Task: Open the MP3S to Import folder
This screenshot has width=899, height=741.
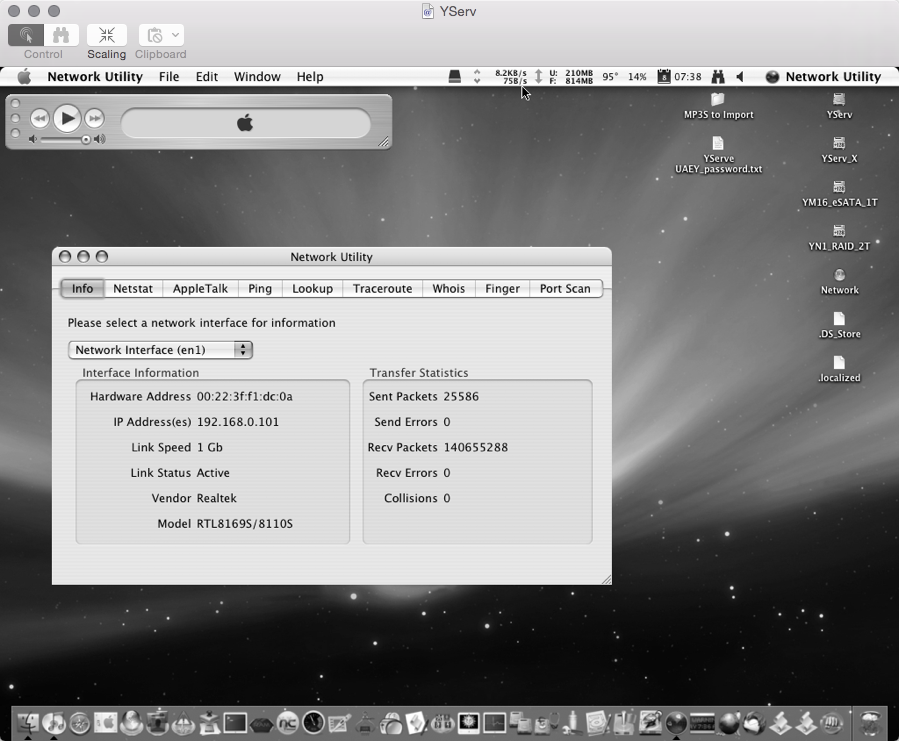Action: 718,107
